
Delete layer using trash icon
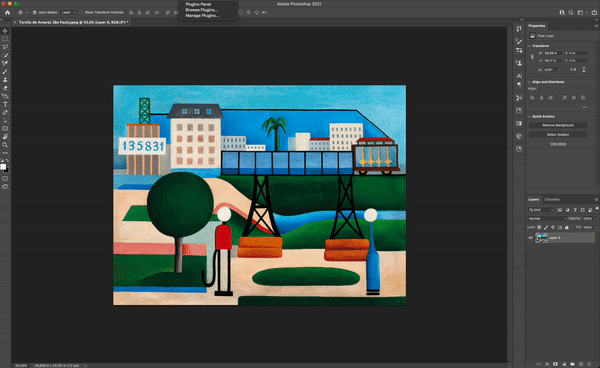point(589,364)
